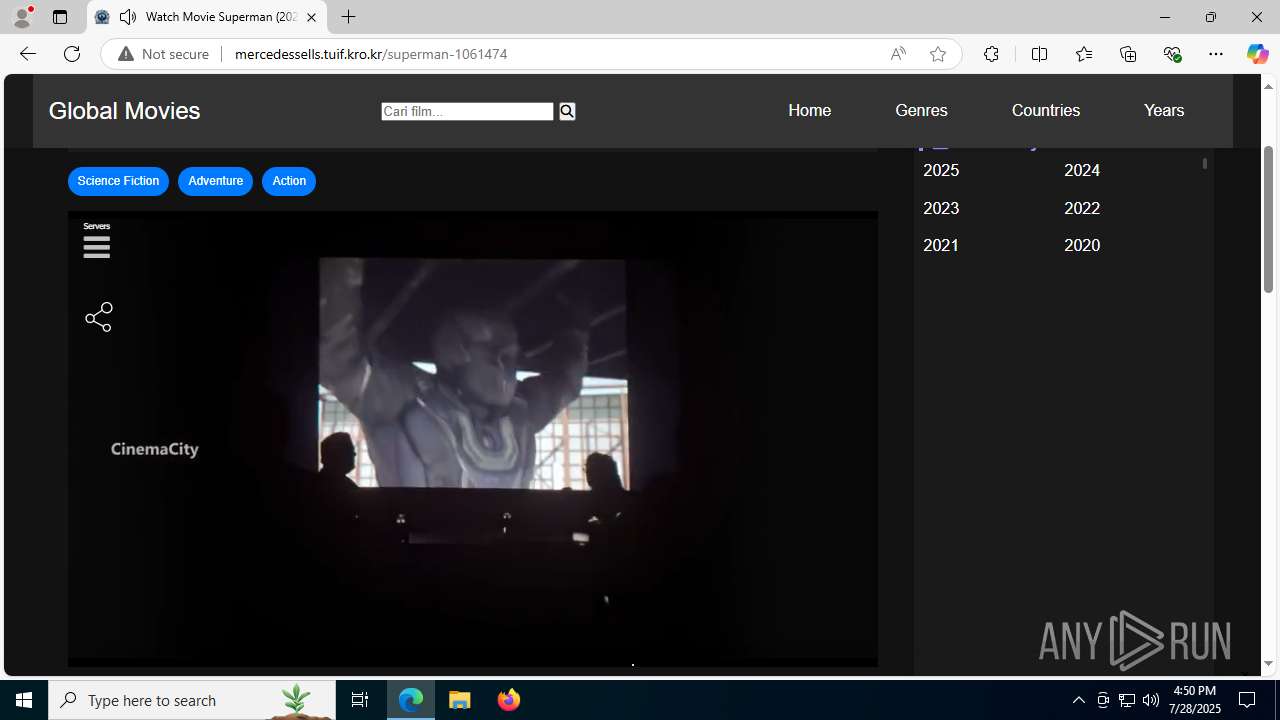Open the Edge profile avatar icon
Image resolution: width=1280 pixels, height=720 pixels.
[22, 17]
